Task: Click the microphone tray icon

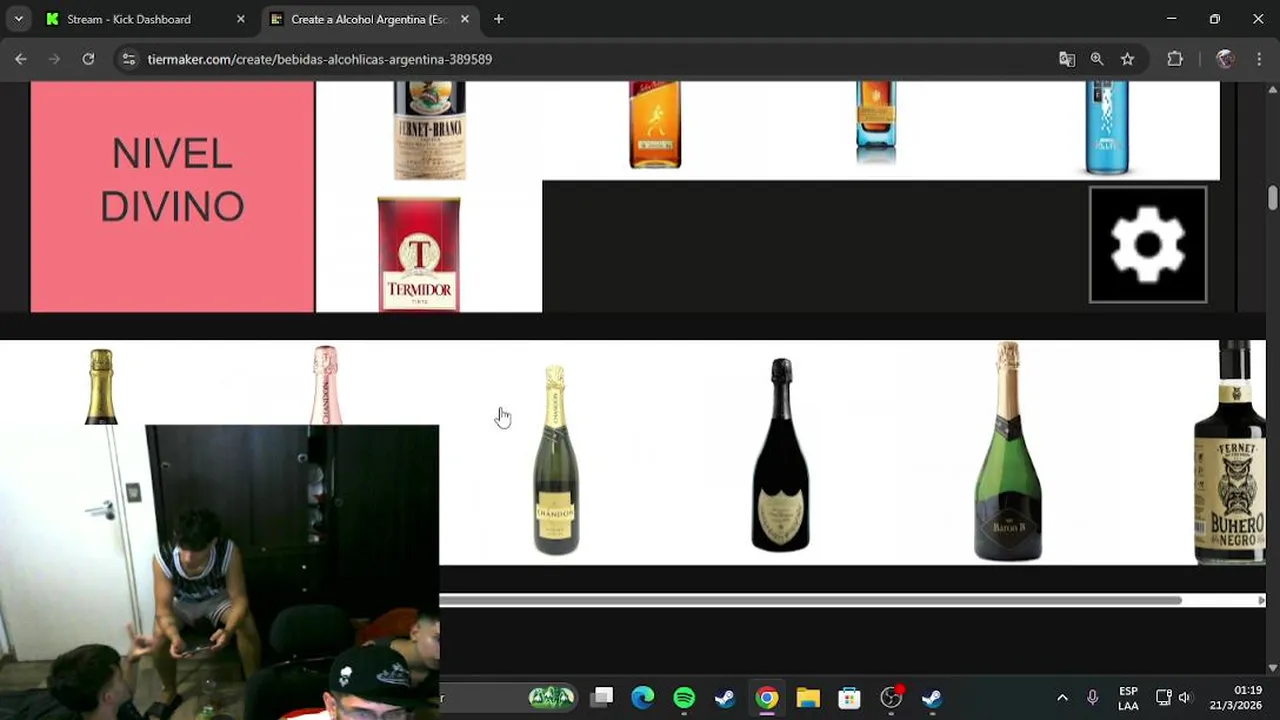Action: point(1092,697)
